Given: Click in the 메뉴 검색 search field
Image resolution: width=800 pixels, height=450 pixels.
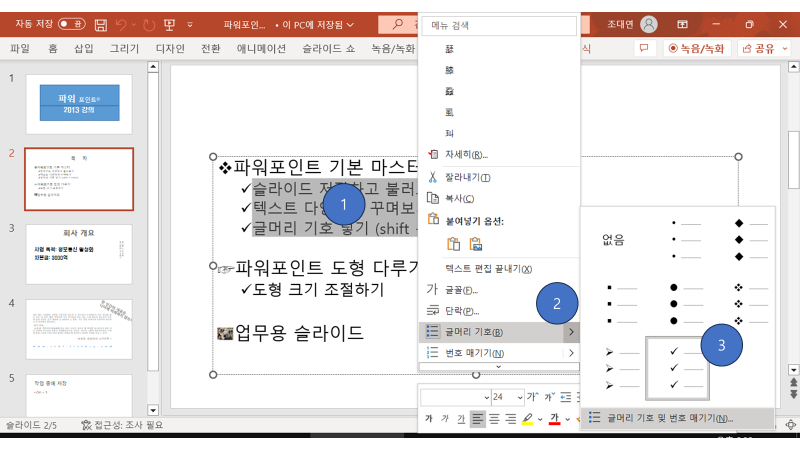Looking at the screenshot, I should (x=499, y=26).
